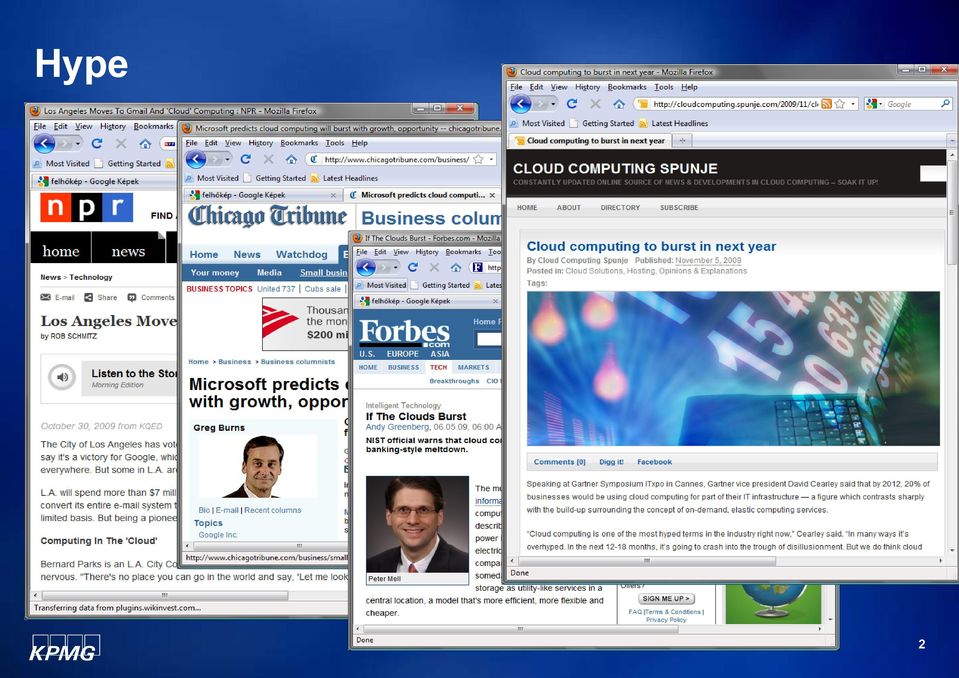Click horizontal scrollbar in the NPR window
The height and width of the screenshot is (678, 959).
(164, 595)
